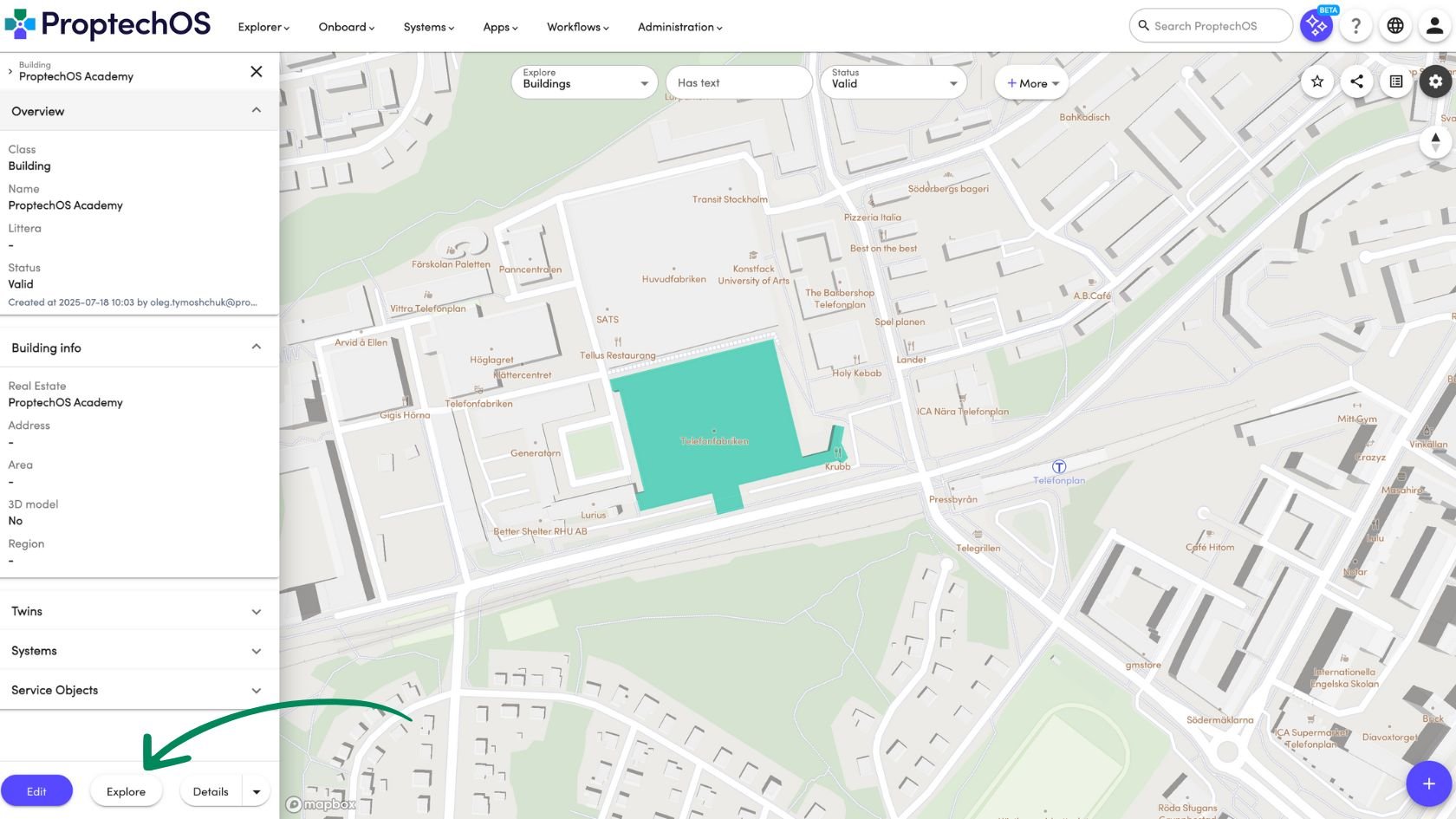Open the Details button dropdown arrow

pyautogui.click(x=257, y=791)
